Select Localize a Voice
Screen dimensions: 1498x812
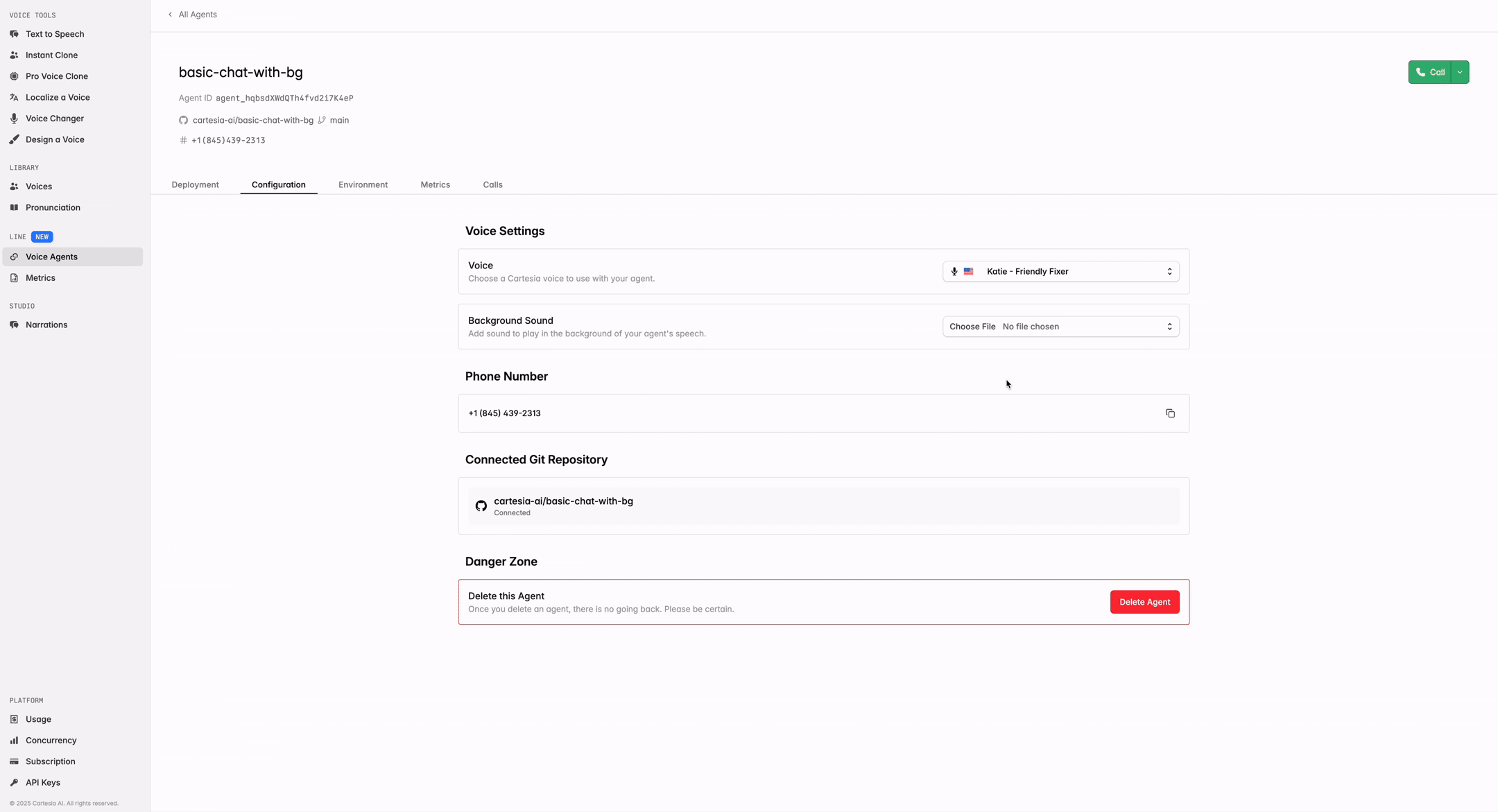click(x=55, y=97)
